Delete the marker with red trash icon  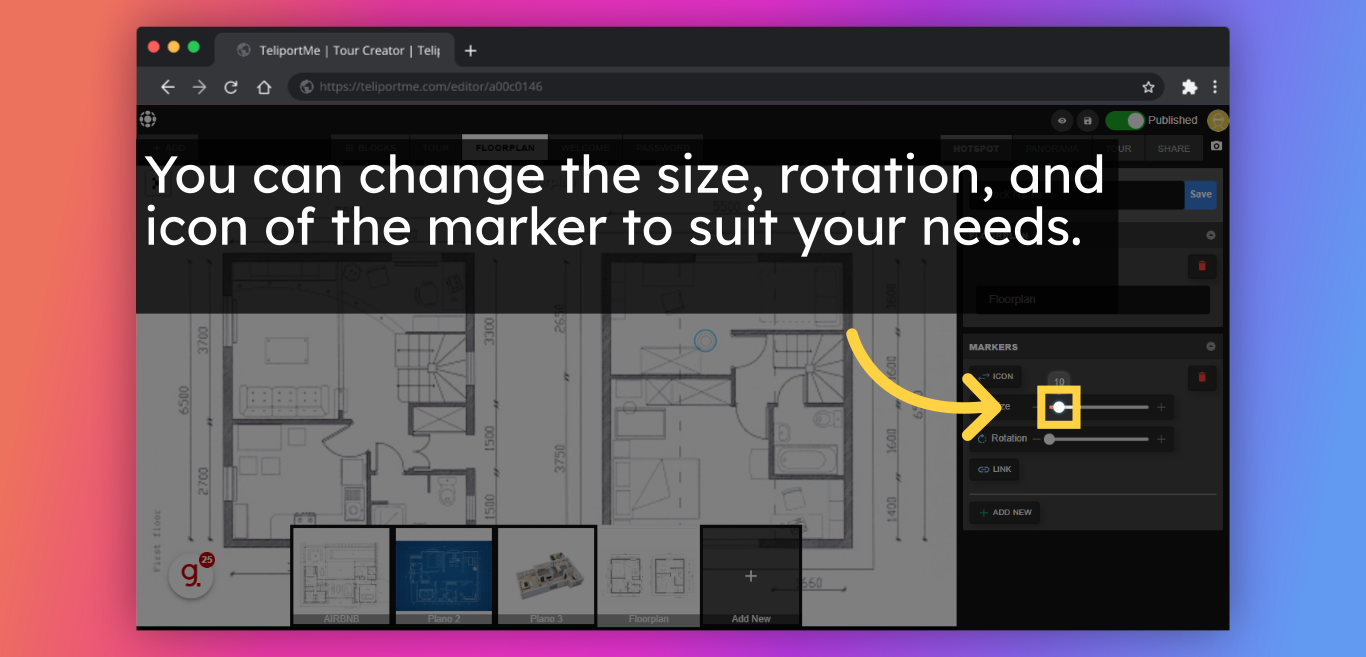tap(1202, 377)
